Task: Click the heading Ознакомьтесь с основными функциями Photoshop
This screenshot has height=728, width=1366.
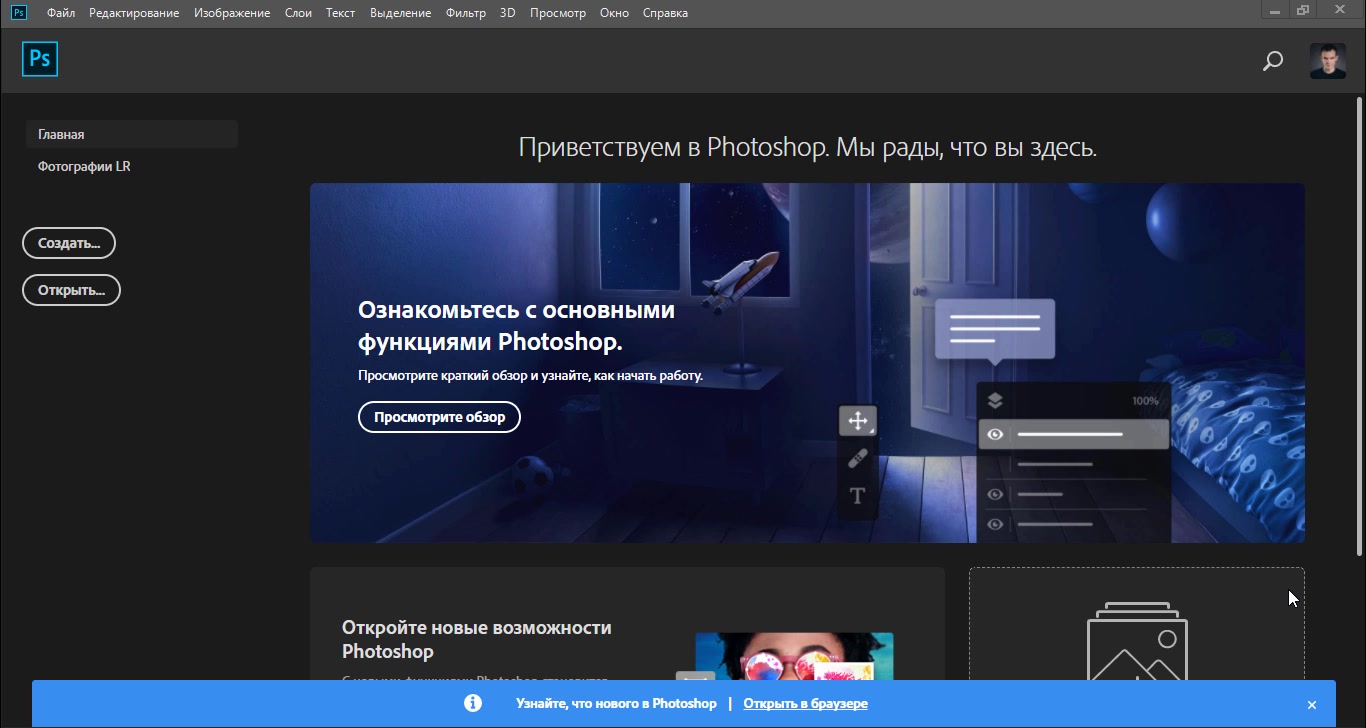Action: [x=516, y=326]
